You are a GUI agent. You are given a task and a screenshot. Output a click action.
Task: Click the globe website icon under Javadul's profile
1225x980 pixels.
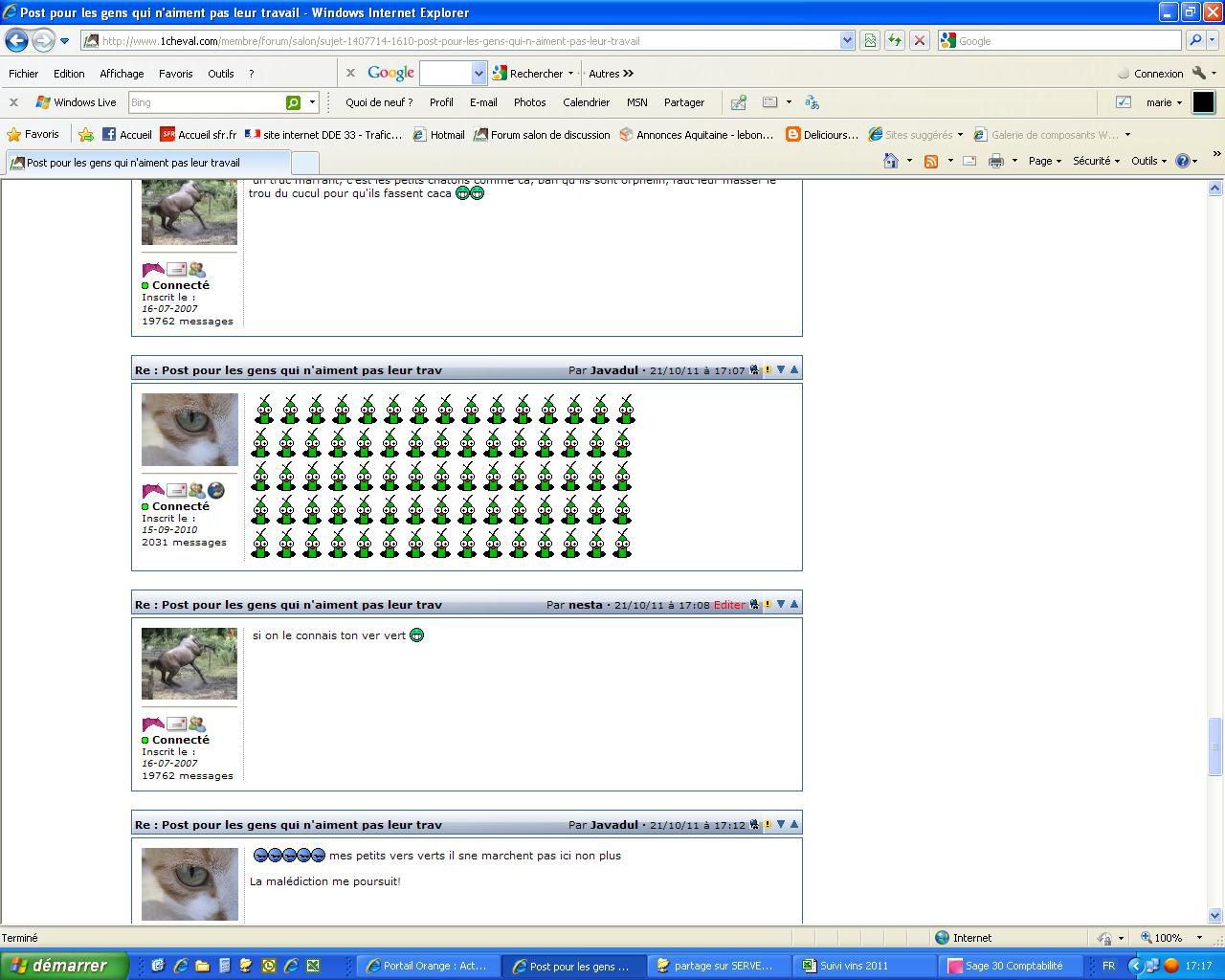coord(216,490)
